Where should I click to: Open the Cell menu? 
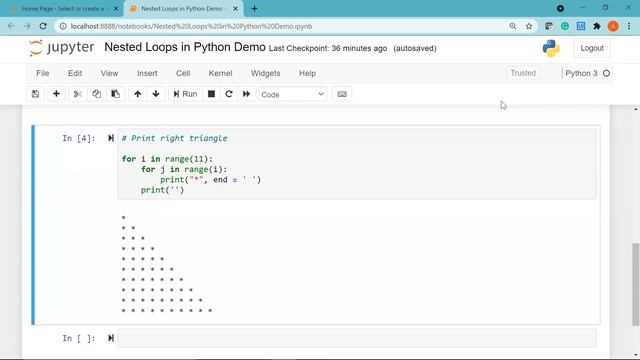[x=183, y=73]
